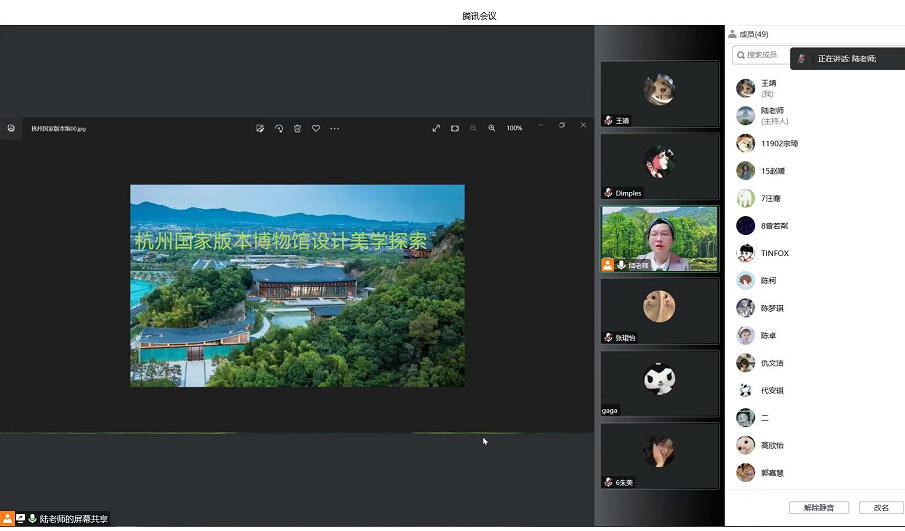Click the edit image icon in photo viewer
The image size is (905, 531).
coord(260,128)
